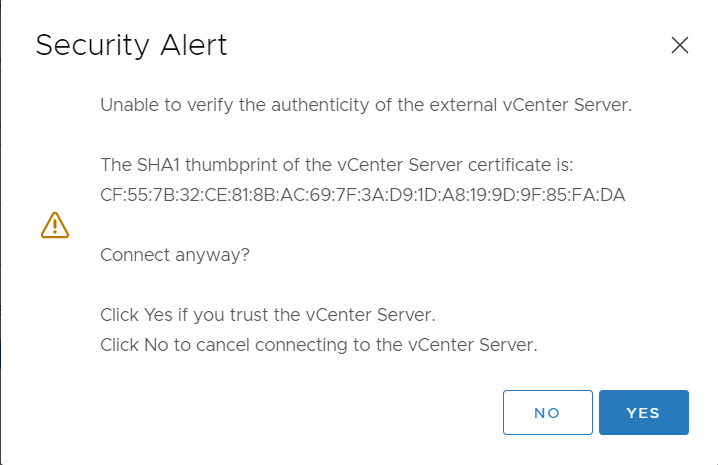This screenshot has width=718, height=465.
Task: Click the 'Unable to verify the authenticity' message
Action: [366, 105]
